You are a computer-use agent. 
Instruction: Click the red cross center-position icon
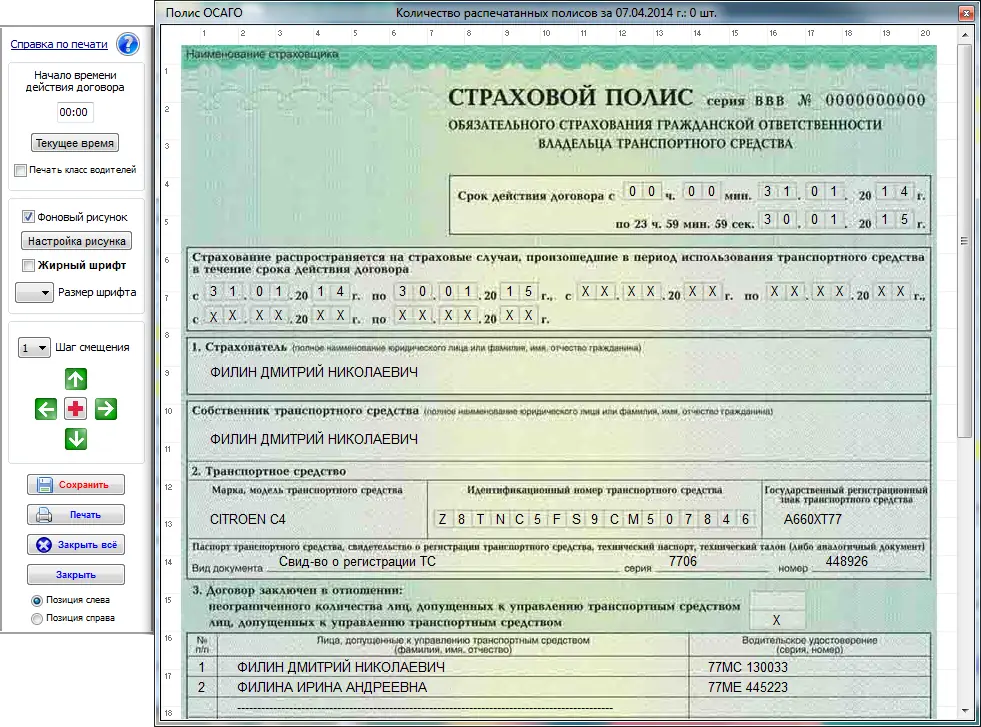tap(76, 409)
